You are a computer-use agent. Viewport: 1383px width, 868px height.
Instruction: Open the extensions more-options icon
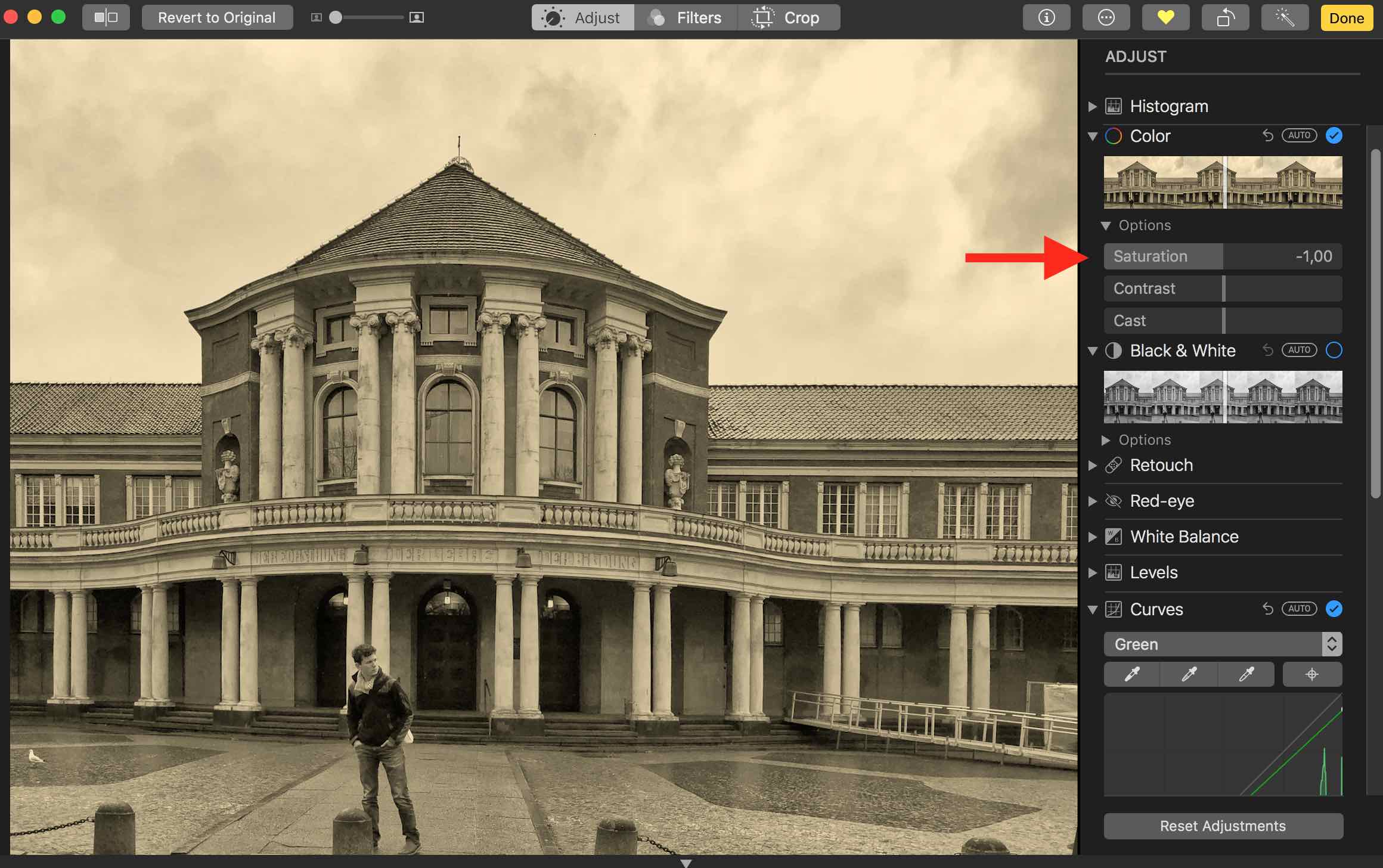coord(1106,17)
